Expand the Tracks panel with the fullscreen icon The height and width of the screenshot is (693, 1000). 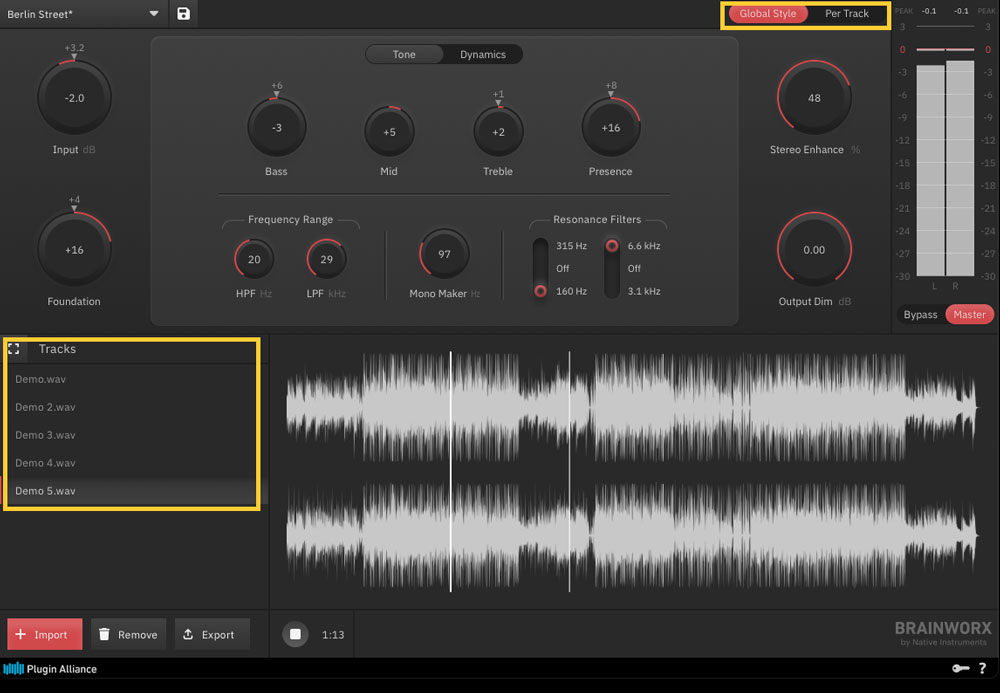(14, 349)
